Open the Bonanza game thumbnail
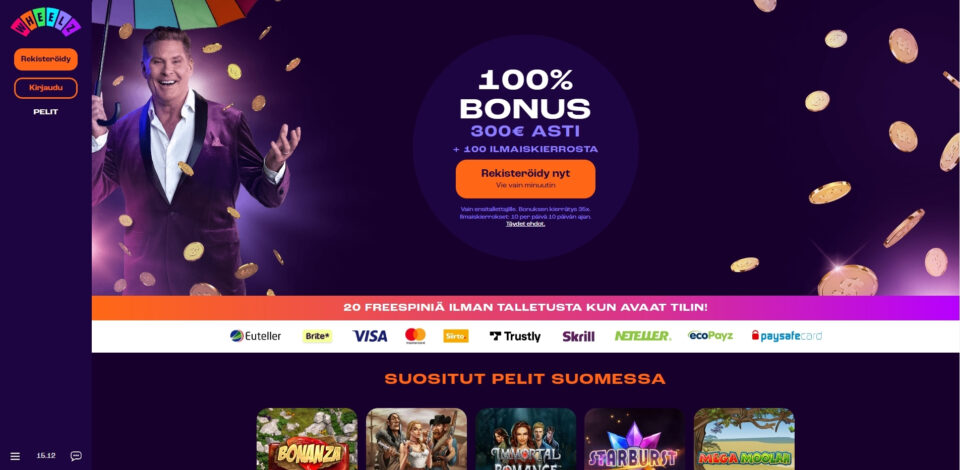Image resolution: width=960 pixels, height=470 pixels. (x=307, y=439)
